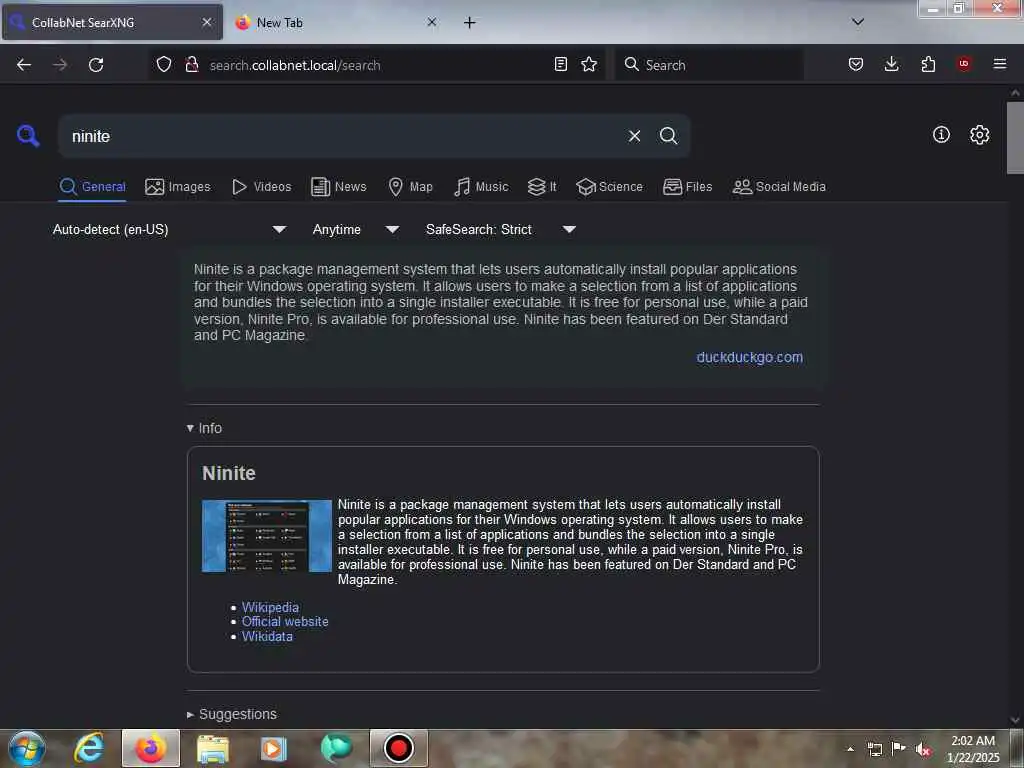1024x768 pixels.
Task: Switch to Map category
Action: (x=410, y=187)
